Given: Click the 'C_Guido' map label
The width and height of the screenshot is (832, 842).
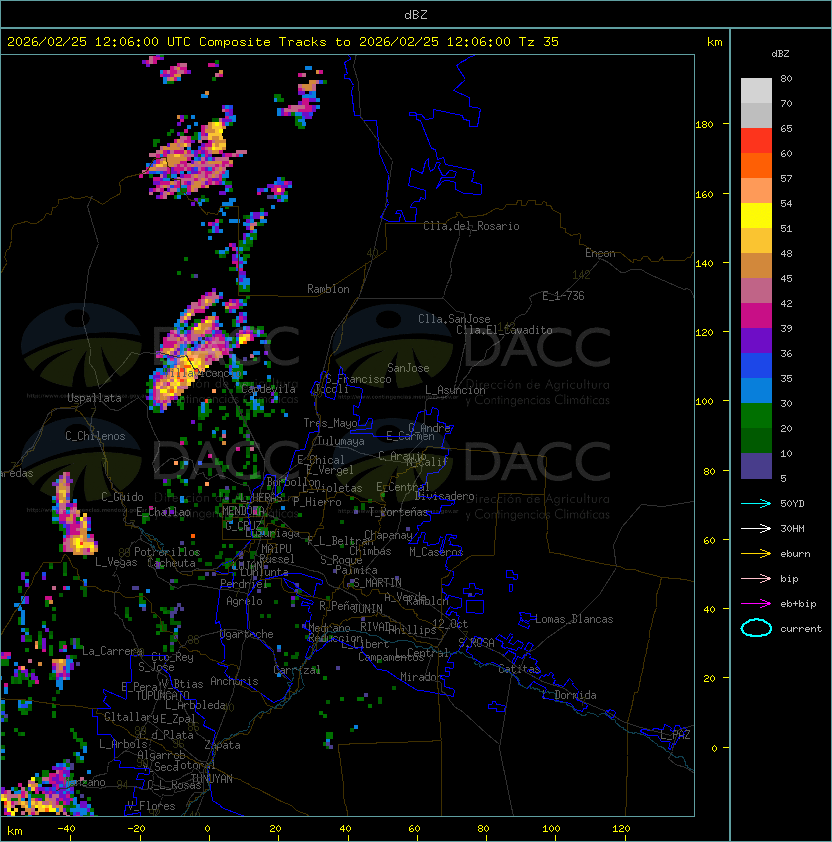Looking at the screenshot, I should click(x=122, y=497).
